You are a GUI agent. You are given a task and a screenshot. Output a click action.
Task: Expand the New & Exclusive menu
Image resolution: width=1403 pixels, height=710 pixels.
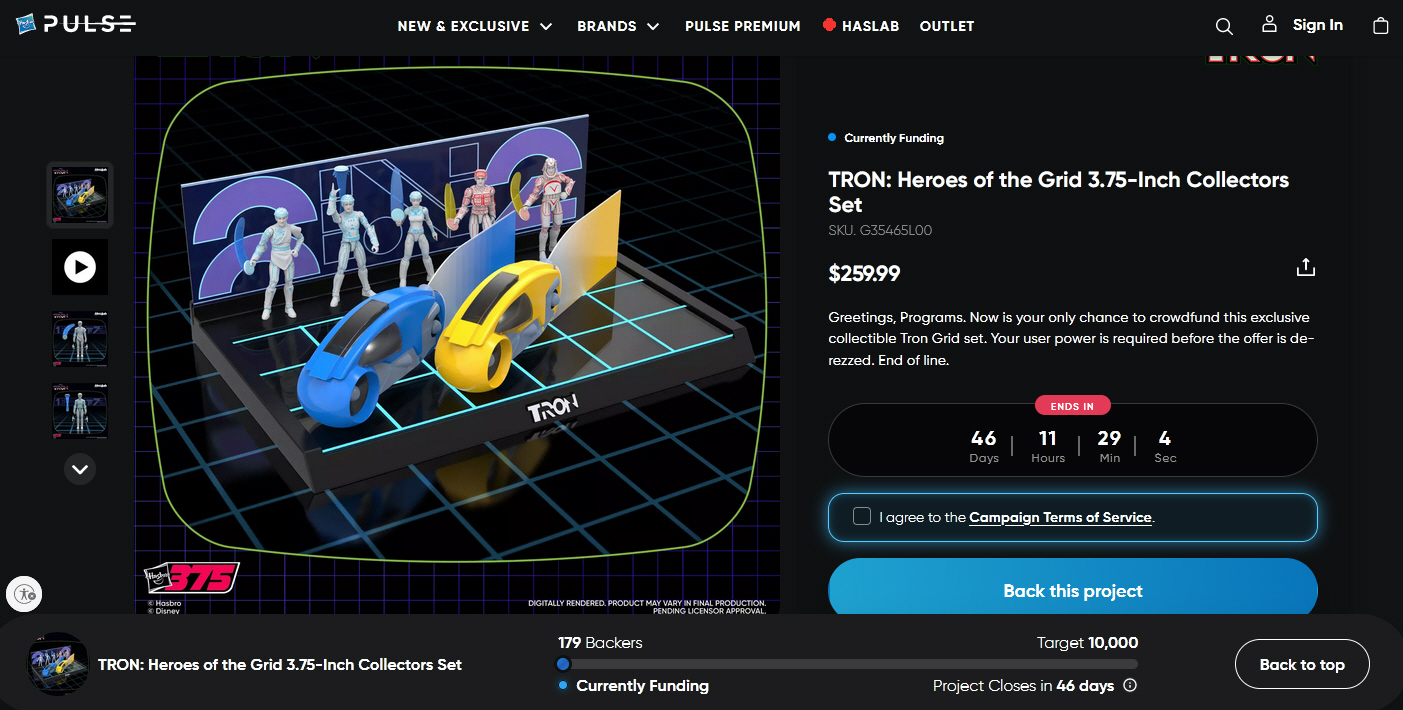(475, 26)
